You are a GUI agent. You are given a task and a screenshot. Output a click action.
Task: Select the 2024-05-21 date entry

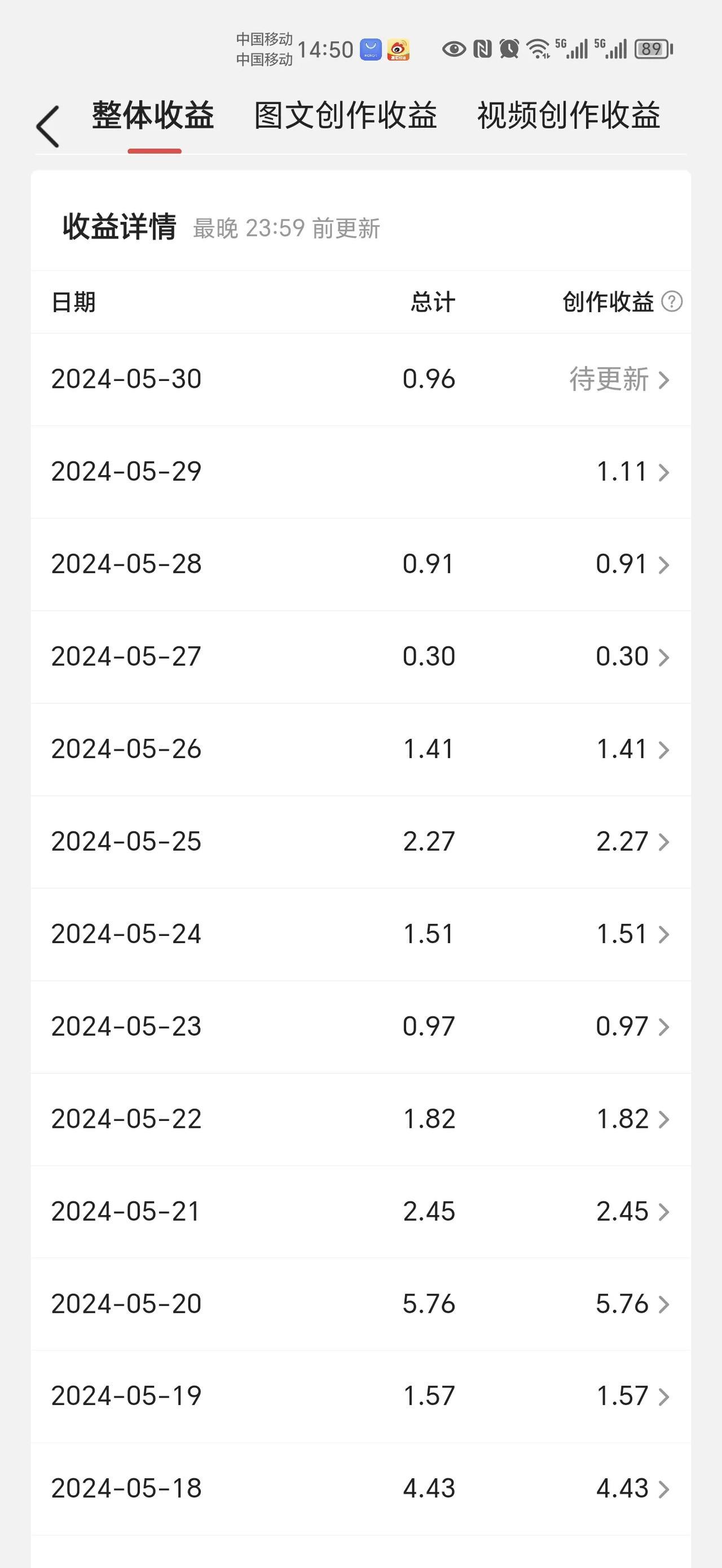tap(126, 1211)
